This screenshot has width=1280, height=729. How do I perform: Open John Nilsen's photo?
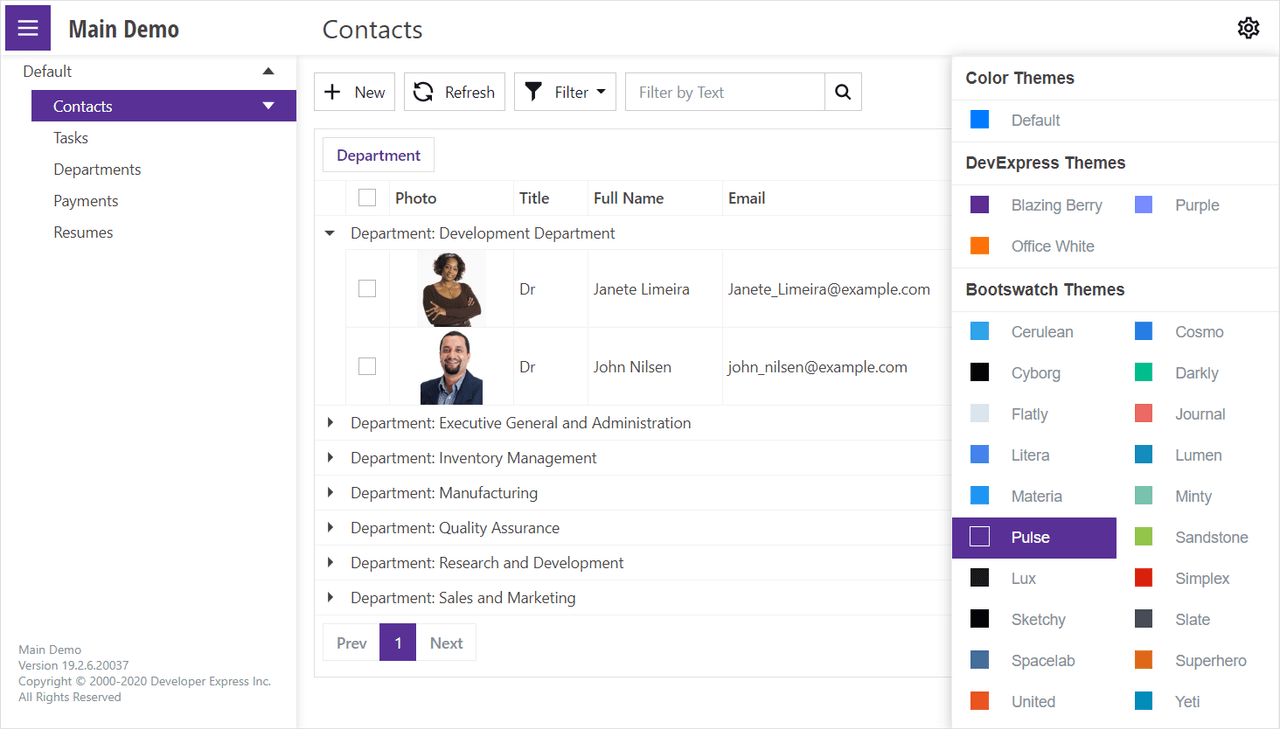point(451,367)
